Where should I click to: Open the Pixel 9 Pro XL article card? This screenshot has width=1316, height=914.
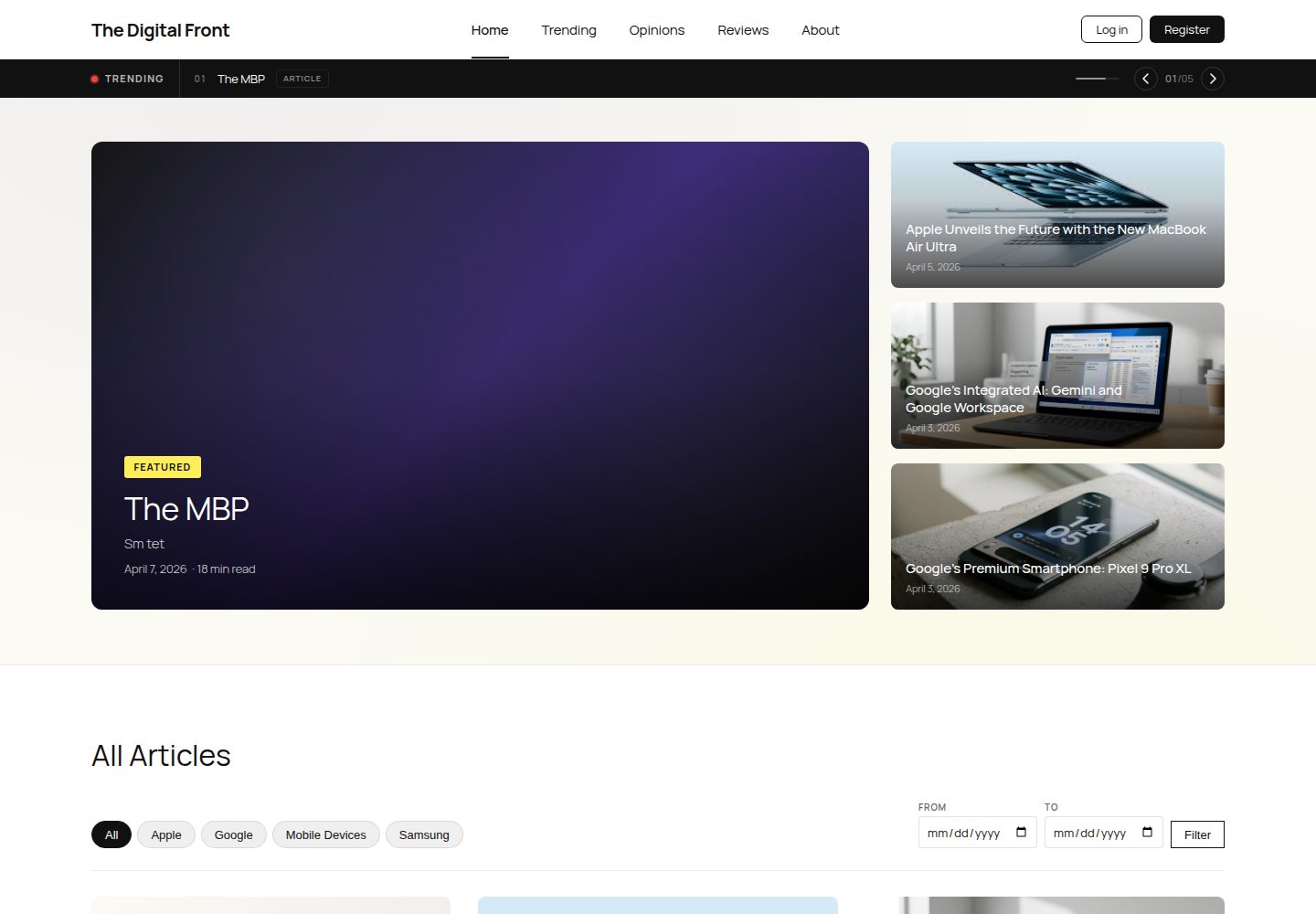[1057, 537]
